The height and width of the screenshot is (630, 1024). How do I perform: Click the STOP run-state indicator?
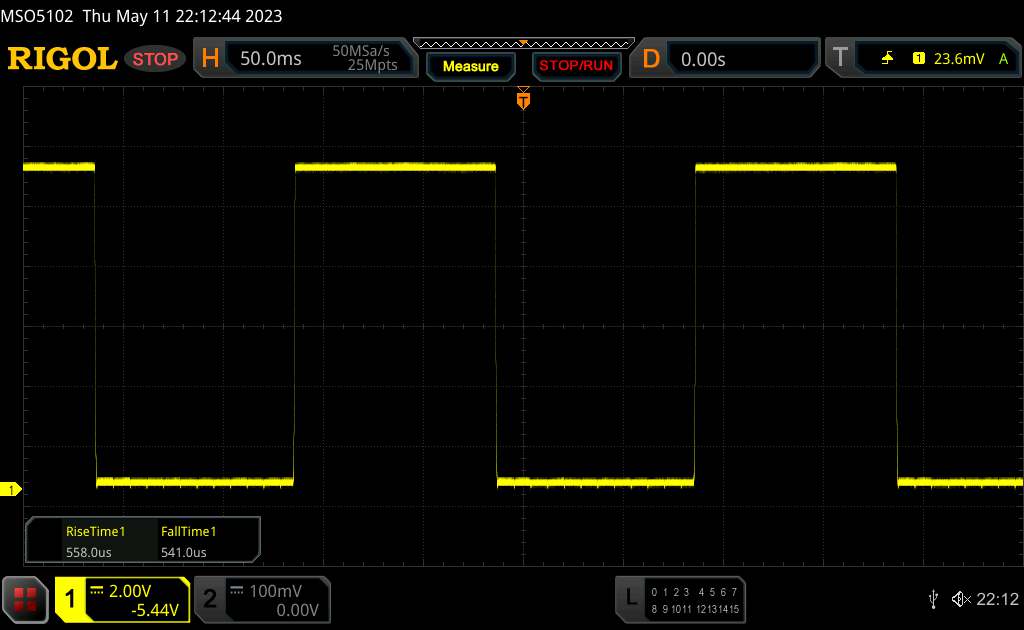155,59
